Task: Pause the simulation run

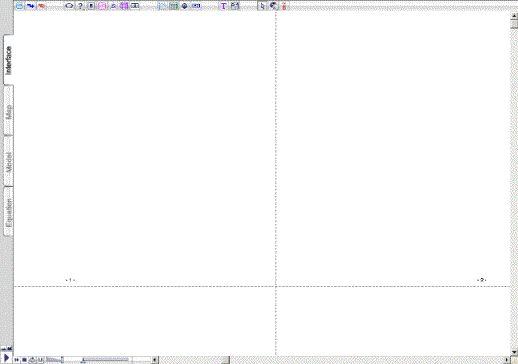Action: (x=17, y=360)
